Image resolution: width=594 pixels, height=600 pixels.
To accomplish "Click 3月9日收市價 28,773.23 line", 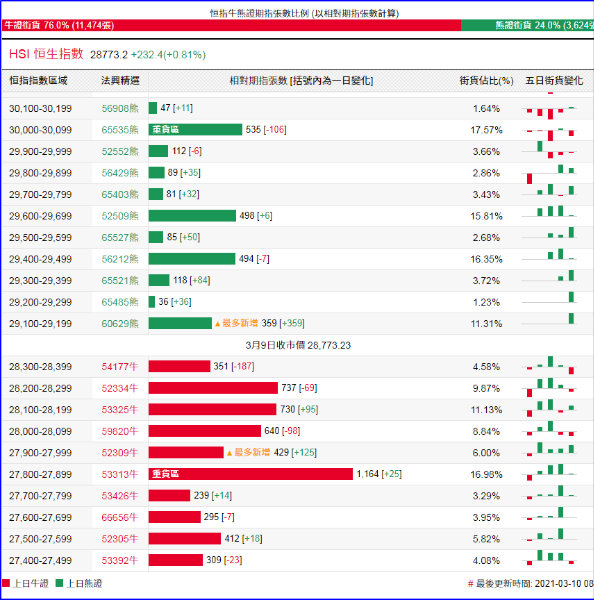I will point(298,345).
